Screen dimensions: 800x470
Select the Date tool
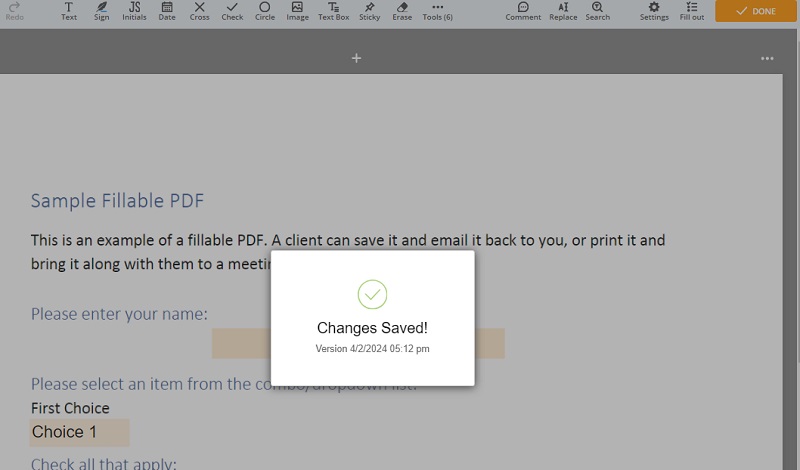click(167, 11)
